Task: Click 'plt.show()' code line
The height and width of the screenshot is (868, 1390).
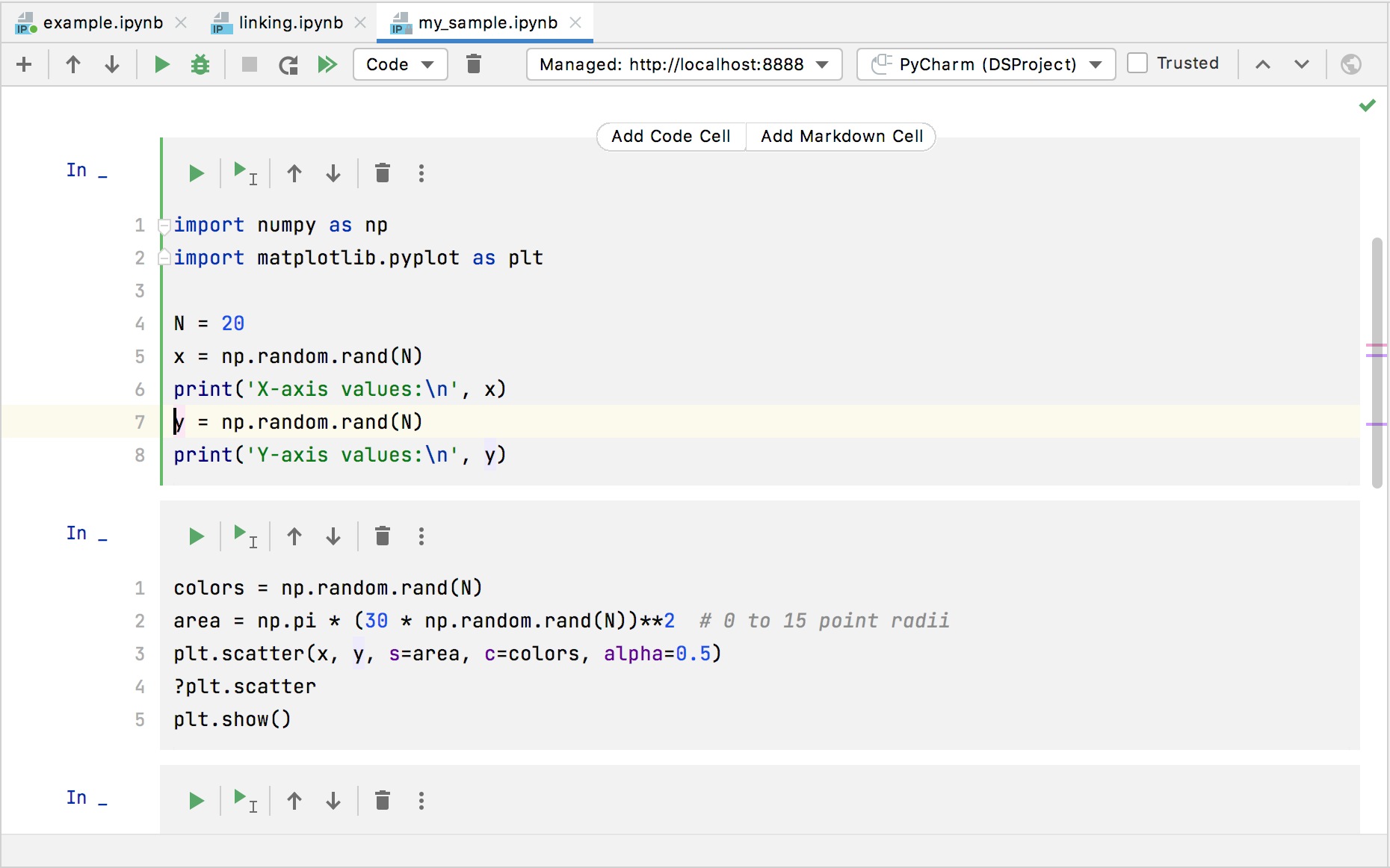Action: click(232, 719)
